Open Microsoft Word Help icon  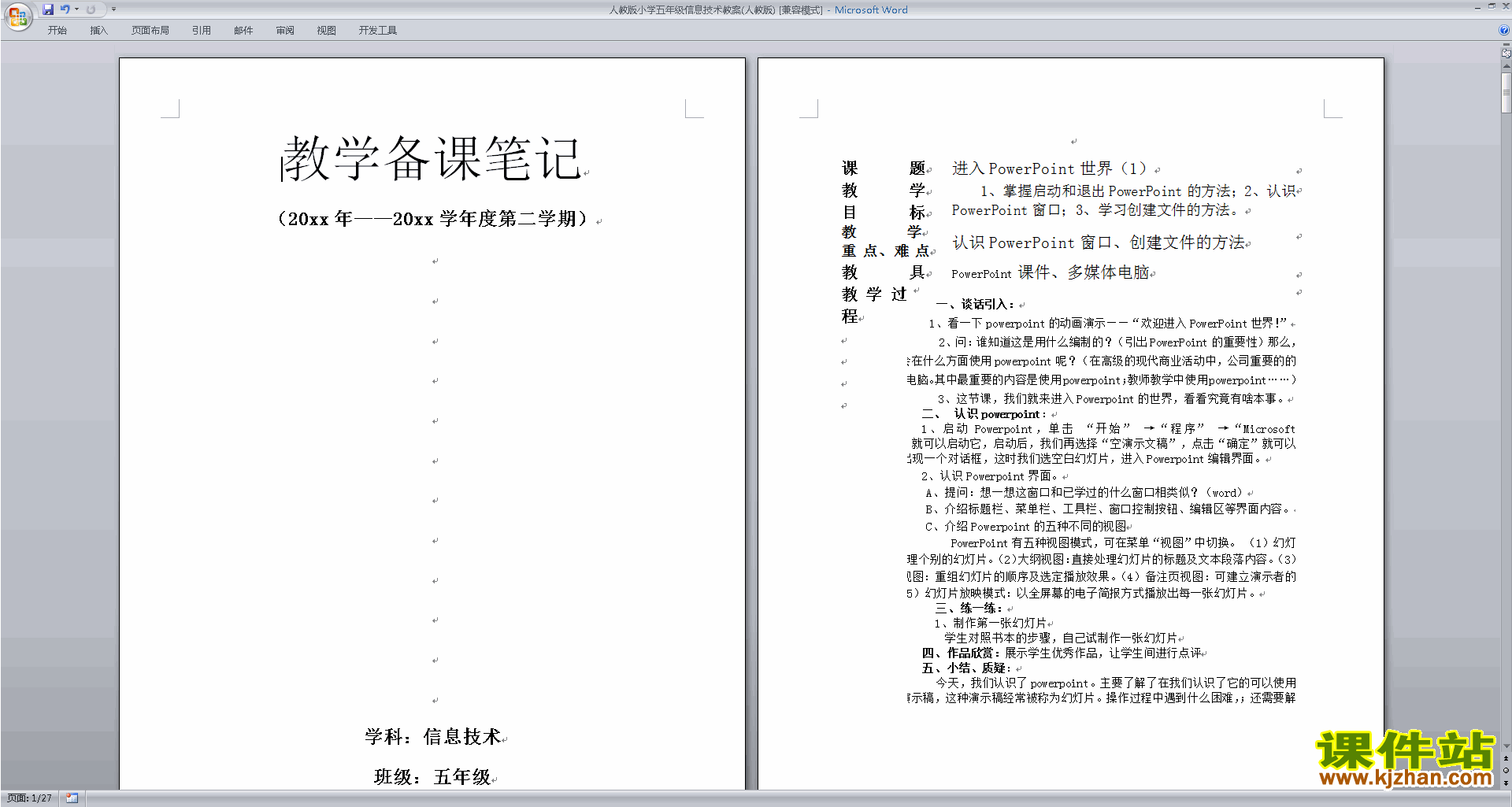pos(1504,30)
